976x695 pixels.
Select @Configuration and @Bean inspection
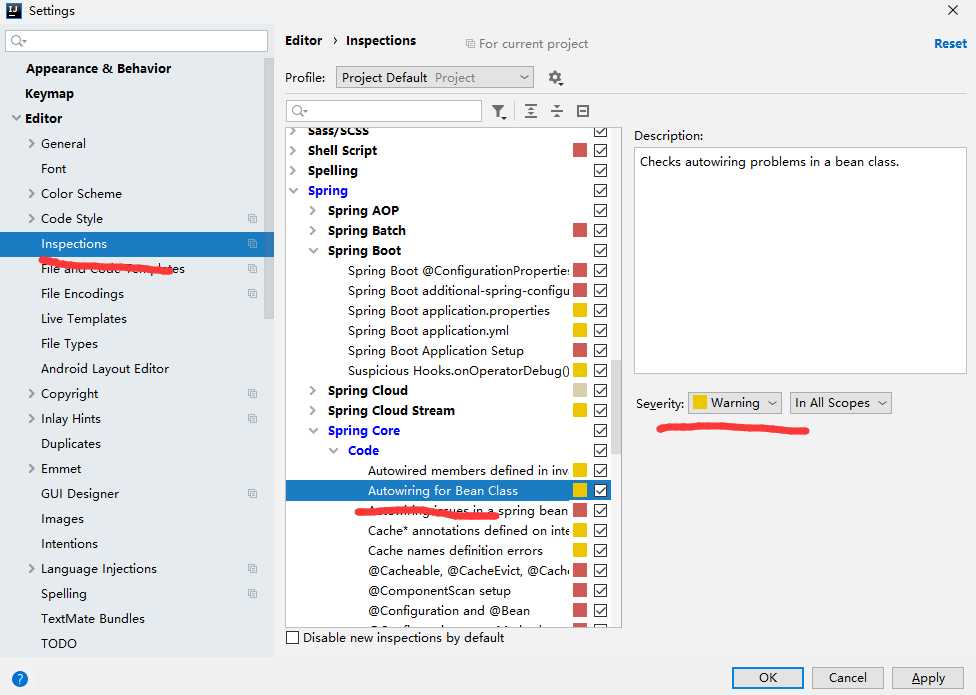449,610
